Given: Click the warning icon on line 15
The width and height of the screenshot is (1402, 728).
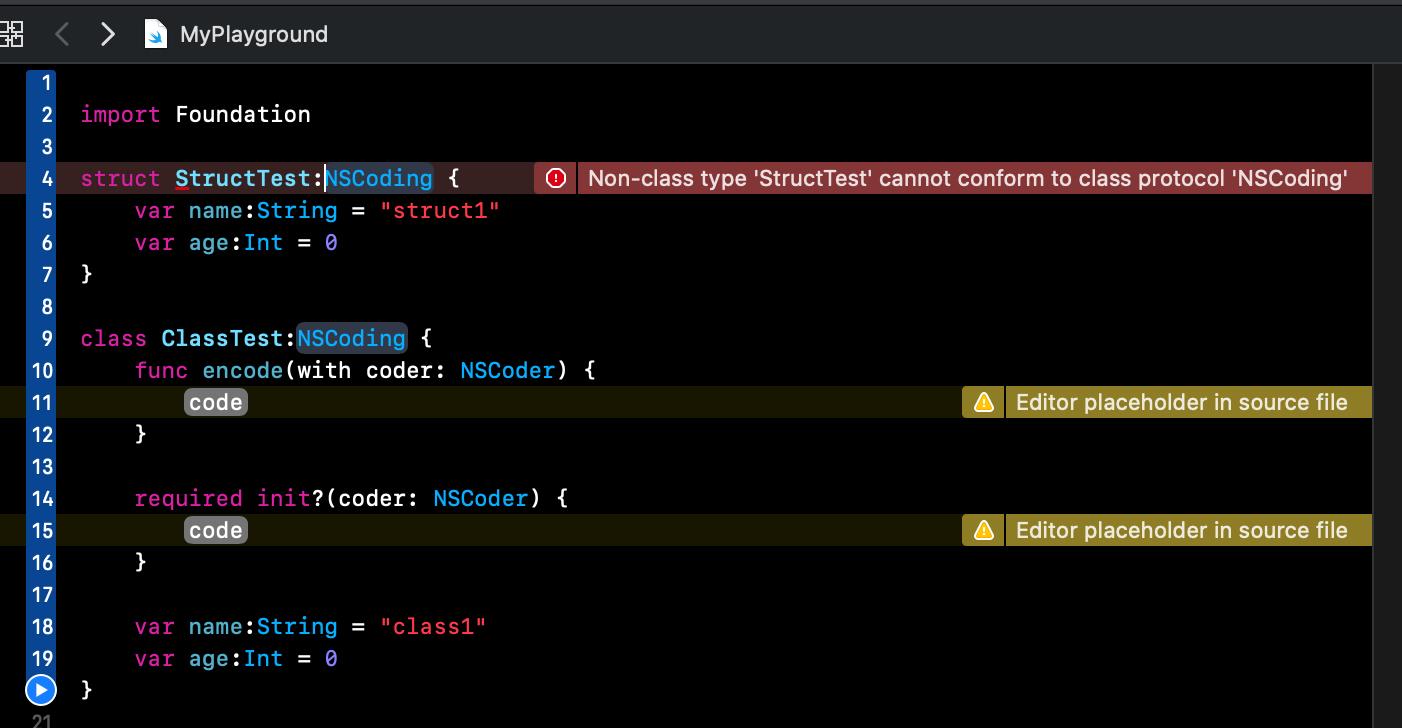Looking at the screenshot, I should point(984,530).
